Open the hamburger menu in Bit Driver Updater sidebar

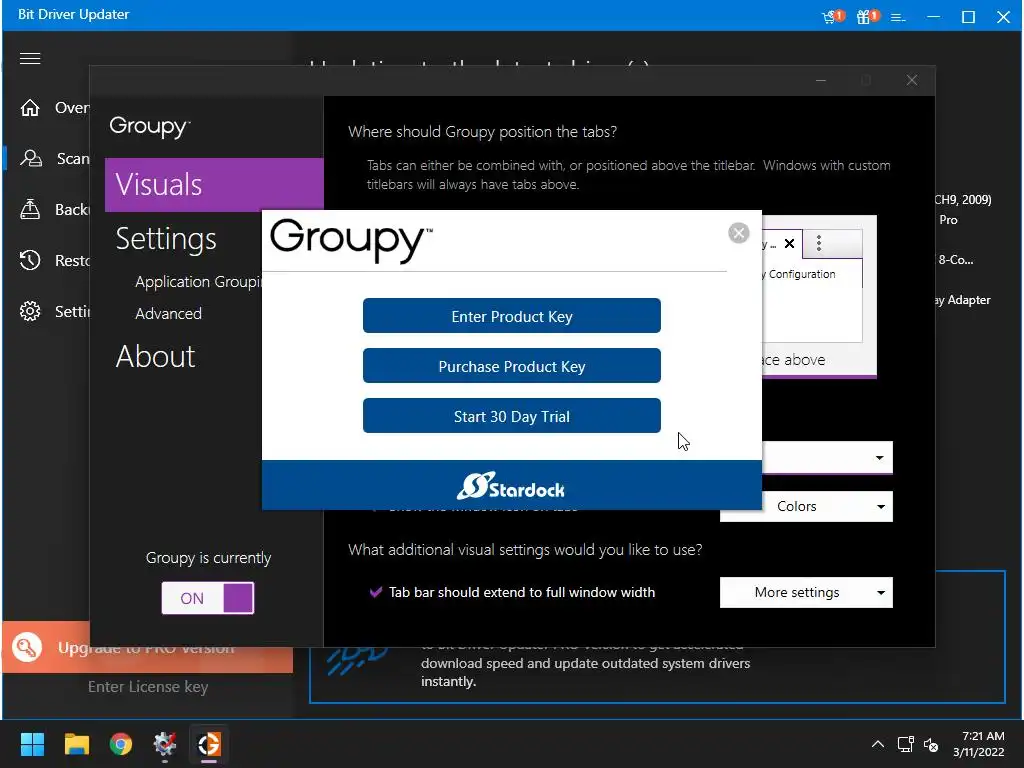(30, 59)
